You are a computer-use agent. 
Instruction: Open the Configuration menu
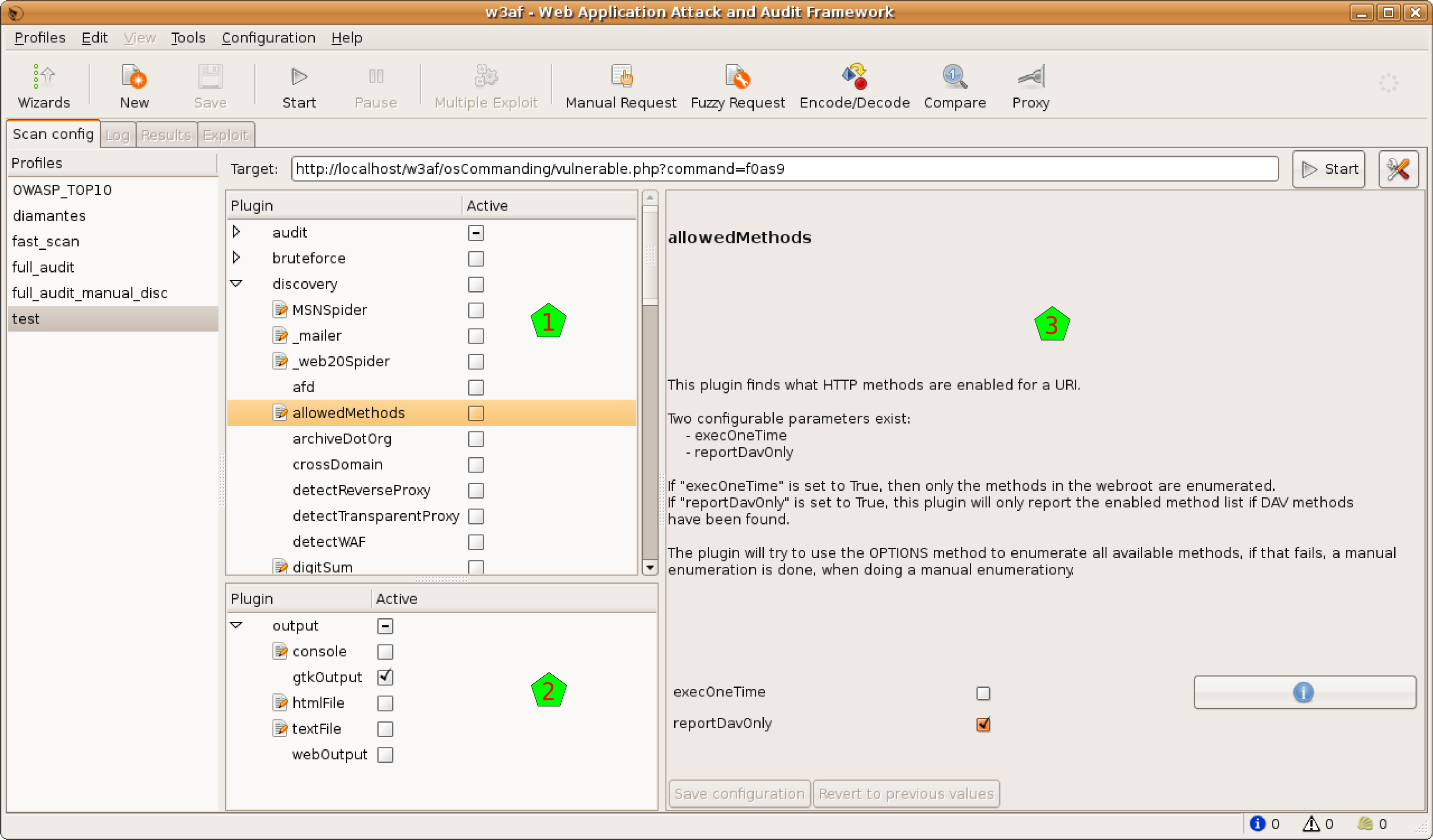pos(268,37)
